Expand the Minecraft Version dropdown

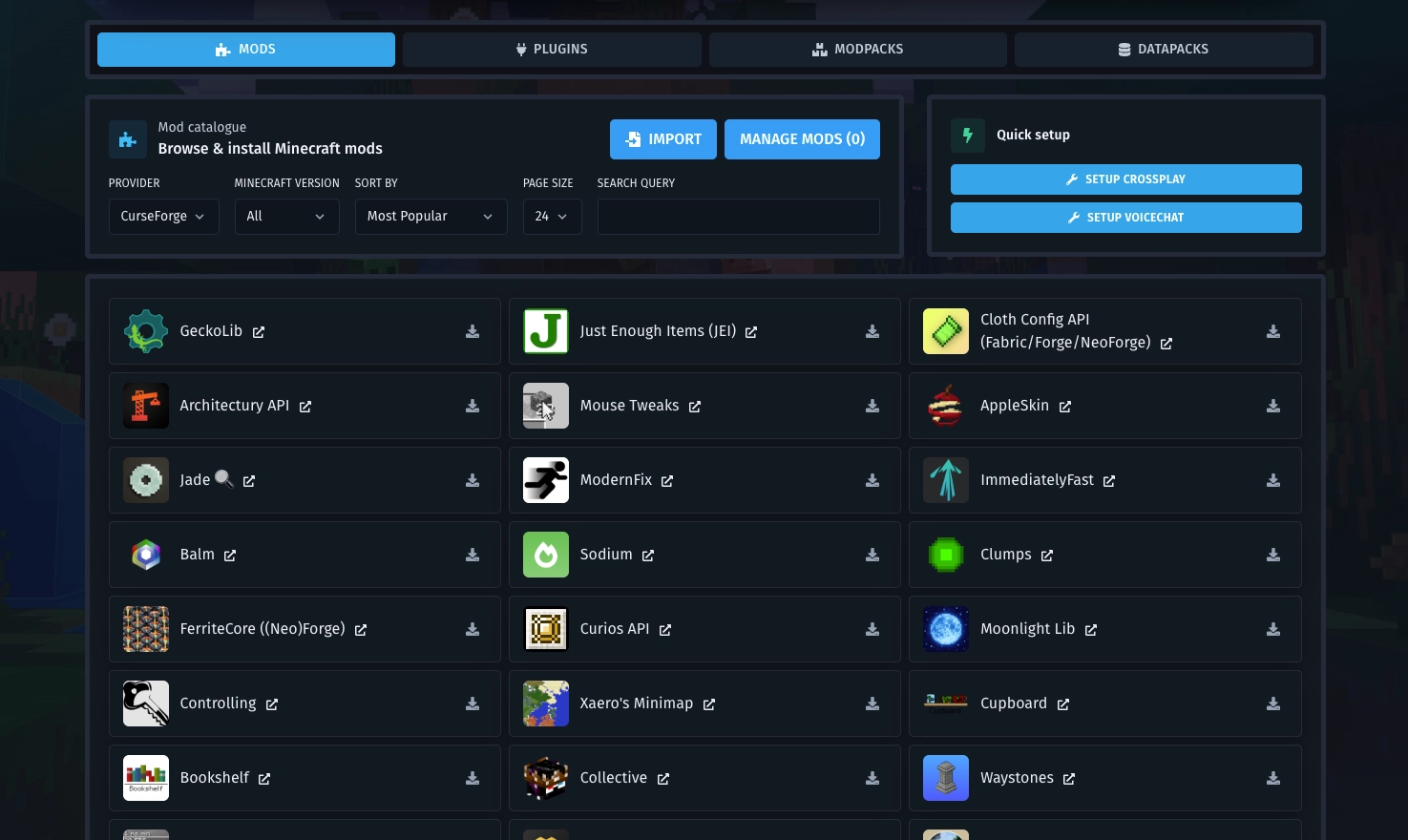(287, 217)
